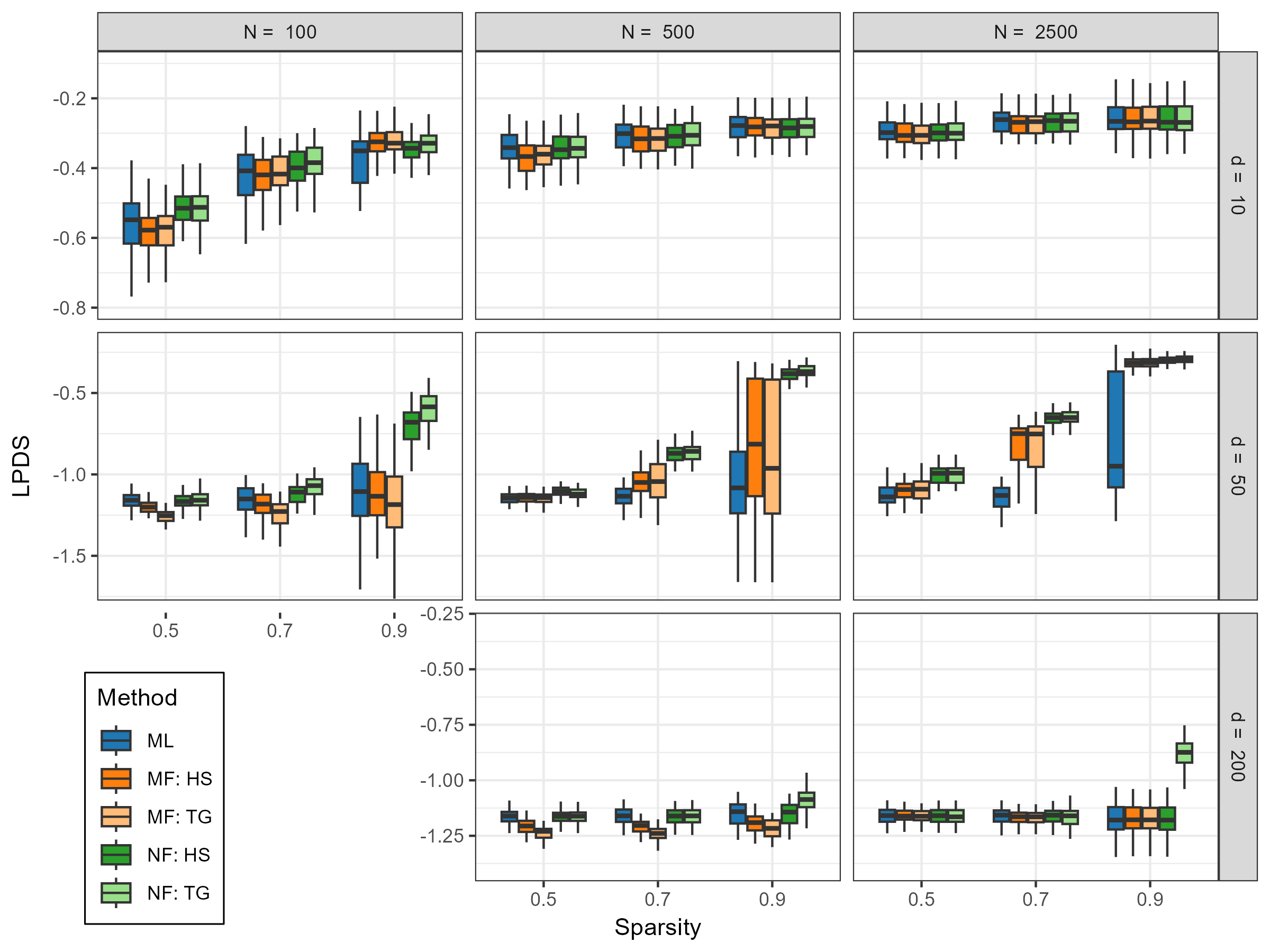Screen dimensions: 1270x952
Task: Click the NF: HS legend swatch
Action: (x=115, y=855)
